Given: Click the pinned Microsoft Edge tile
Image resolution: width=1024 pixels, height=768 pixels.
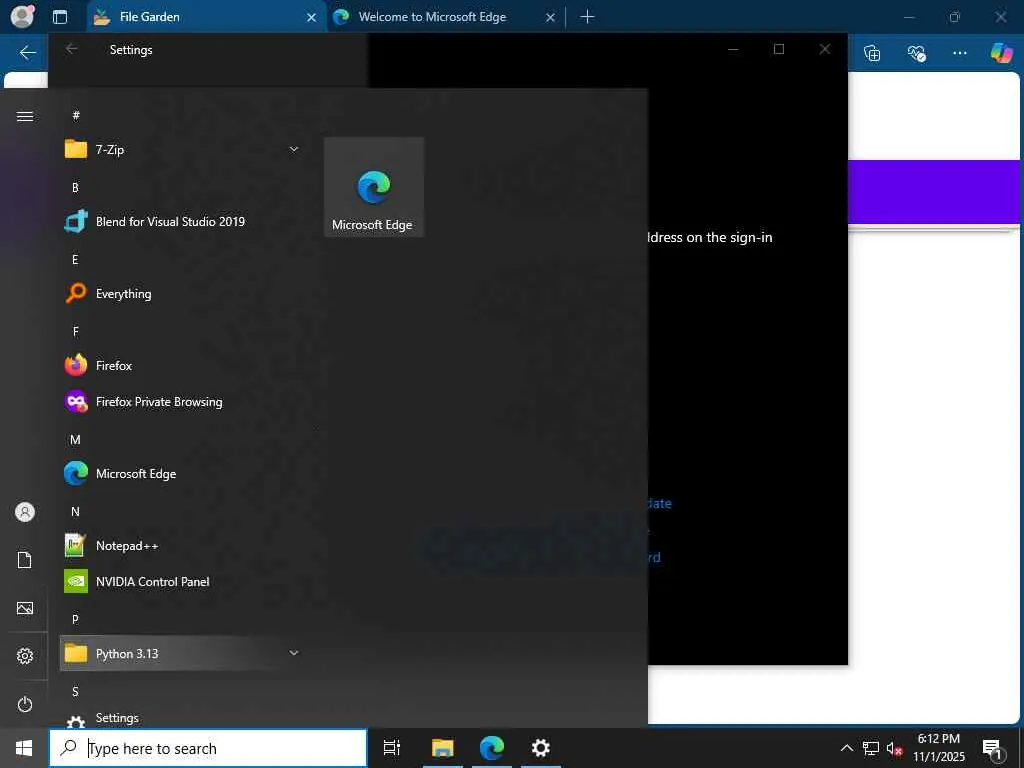Looking at the screenshot, I should point(374,187).
